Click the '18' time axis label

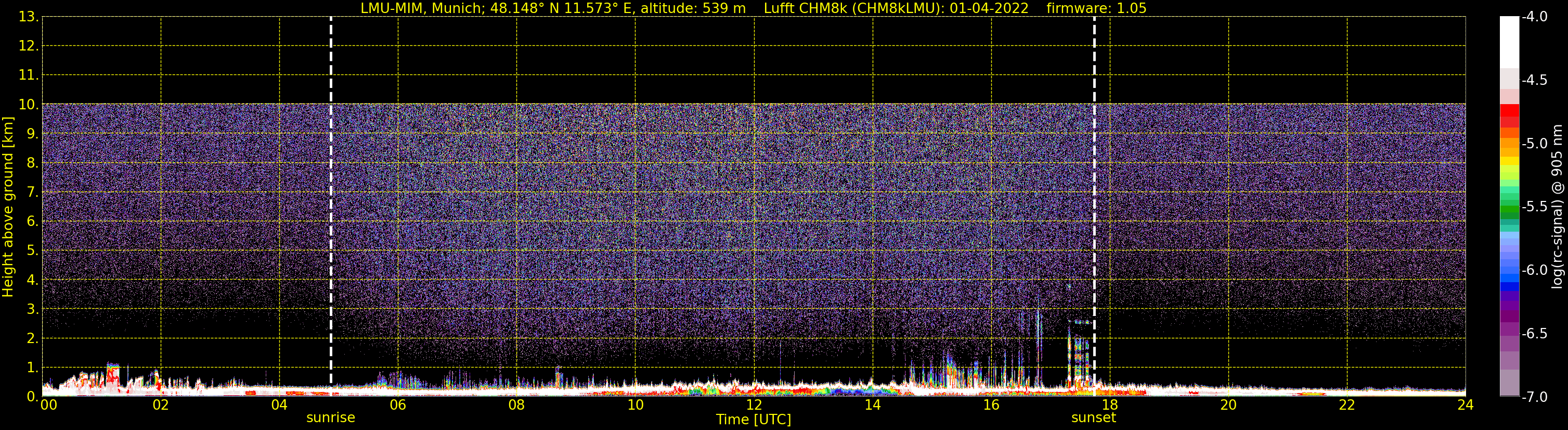click(x=1110, y=405)
